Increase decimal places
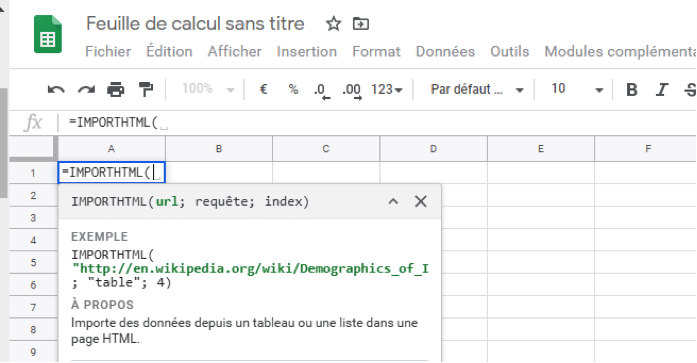 (352, 91)
